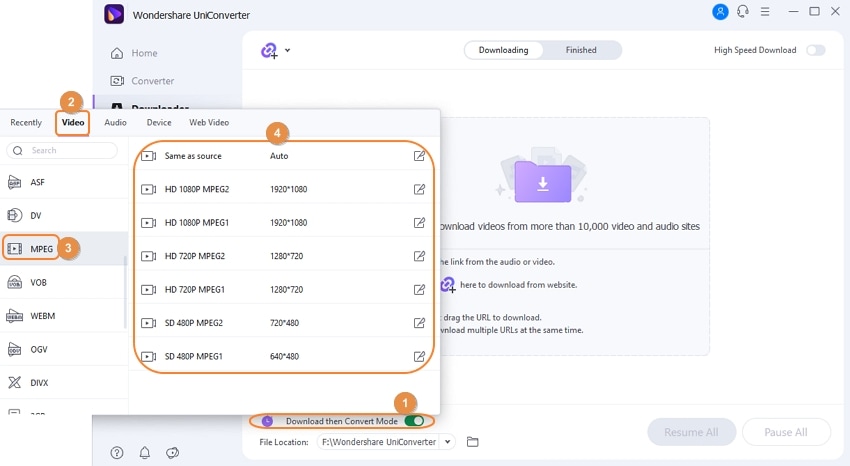The image size is (850, 466).
Task: Choose DIVX format
Action: 63,383
